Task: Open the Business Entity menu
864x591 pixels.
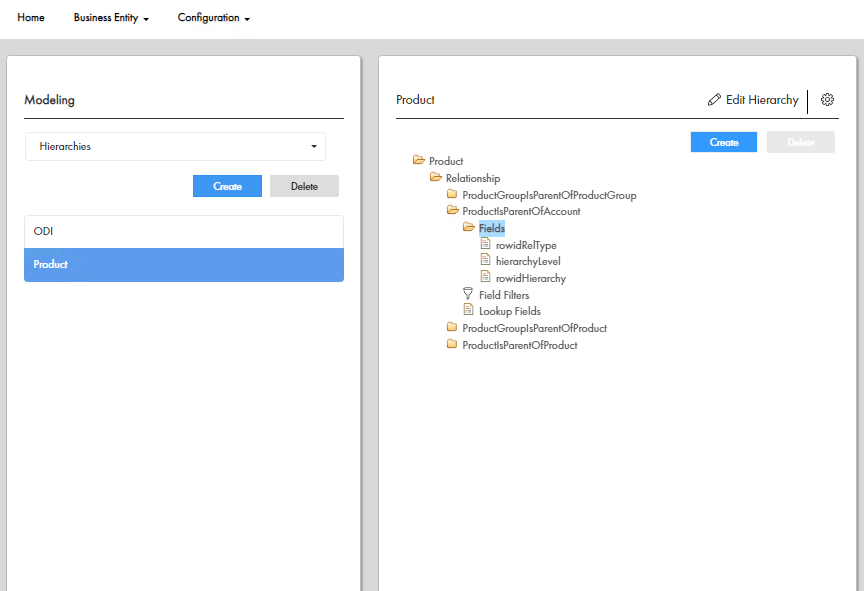Action: coord(111,18)
